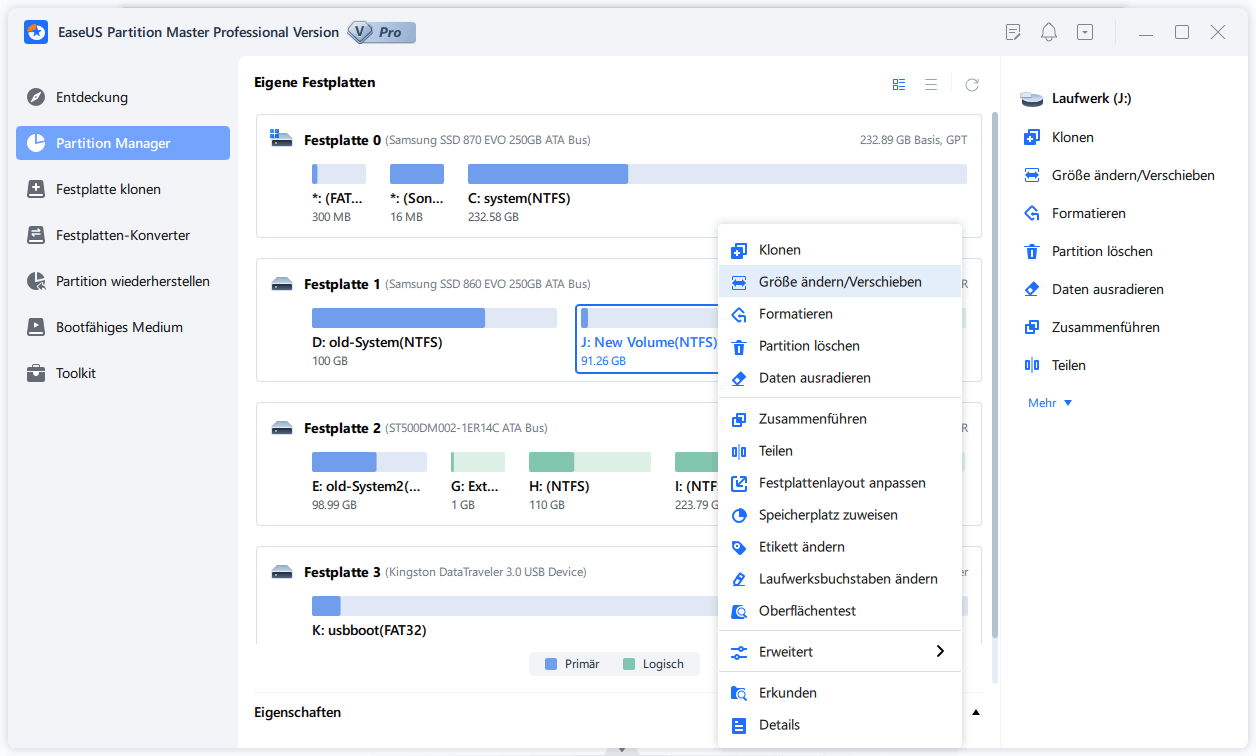Click Festplatte 3 disk header
The image size is (1256, 756).
point(342,573)
